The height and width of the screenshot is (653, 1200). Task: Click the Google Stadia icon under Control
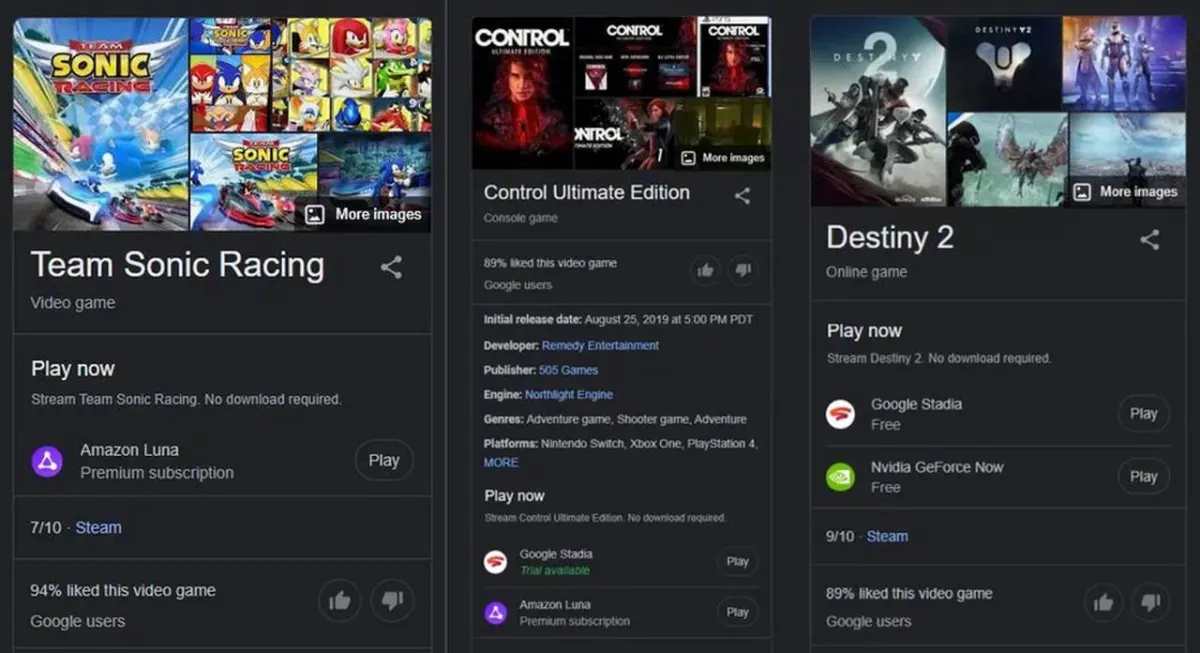coord(495,562)
